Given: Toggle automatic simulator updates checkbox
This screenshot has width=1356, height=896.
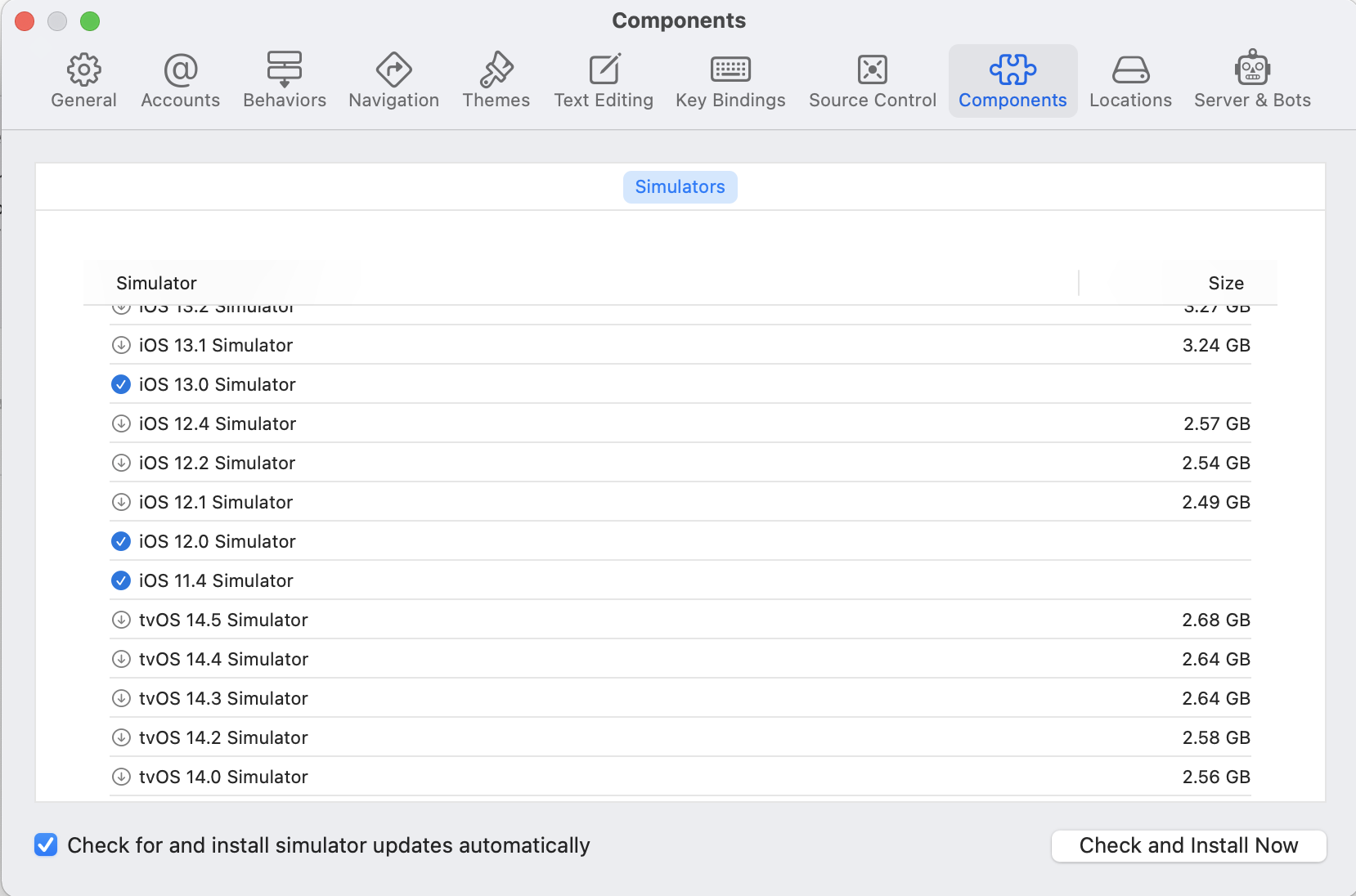Looking at the screenshot, I should (46, 844).
